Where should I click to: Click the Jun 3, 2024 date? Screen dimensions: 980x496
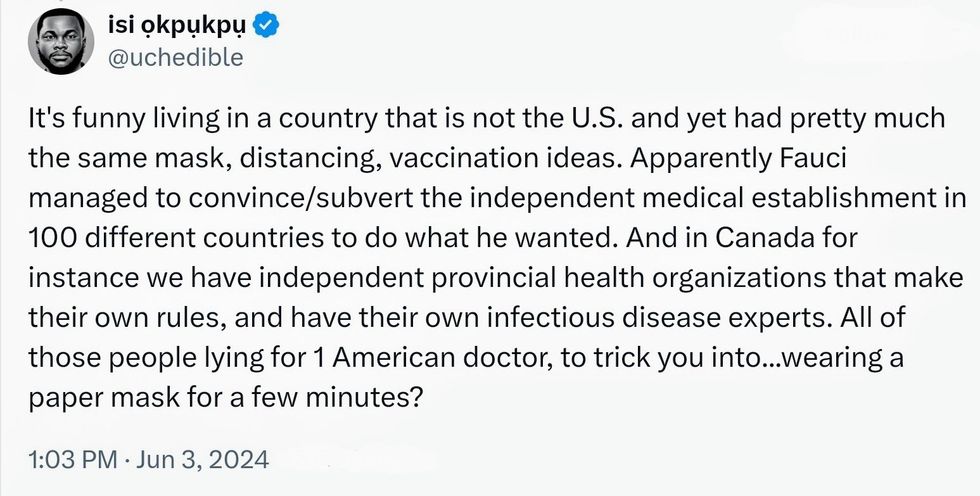pyautogui.click(x=206, y=459)
